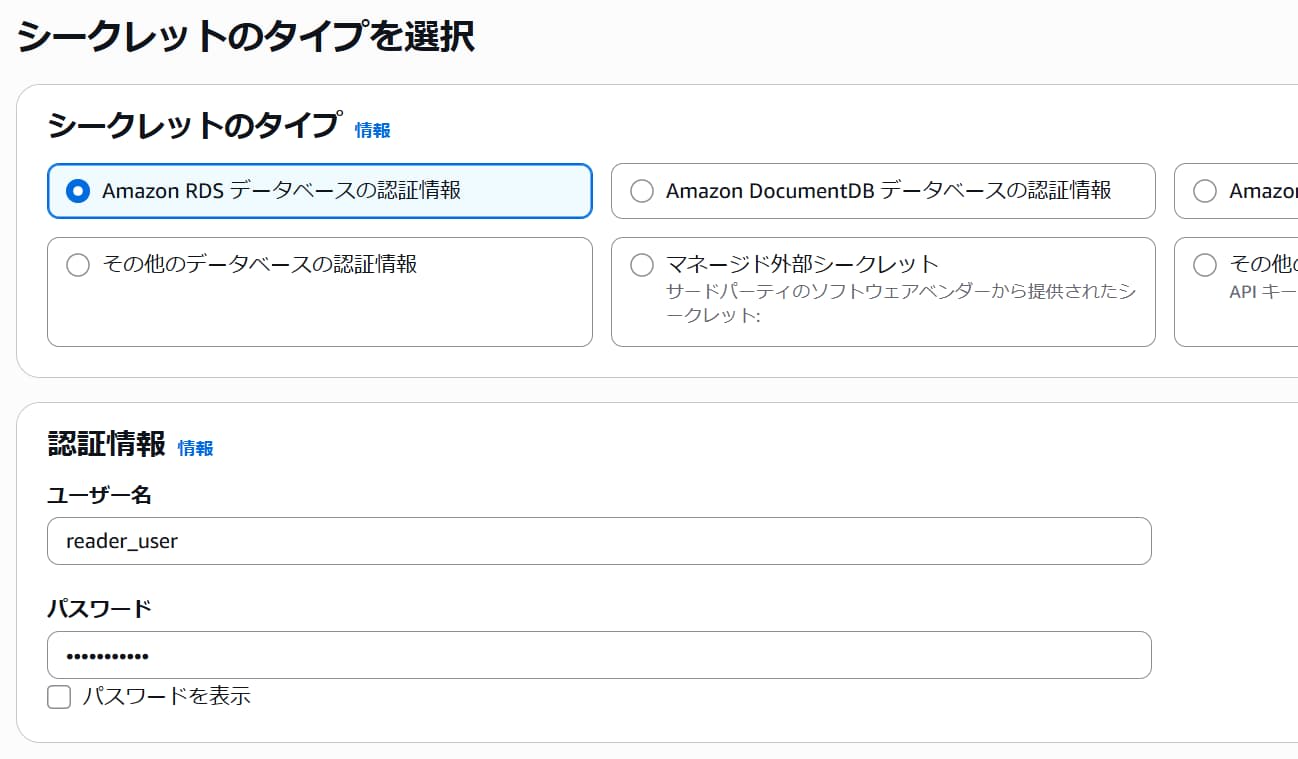Pick the マネージド外部シークレット radio button

[x=642, y=265]
